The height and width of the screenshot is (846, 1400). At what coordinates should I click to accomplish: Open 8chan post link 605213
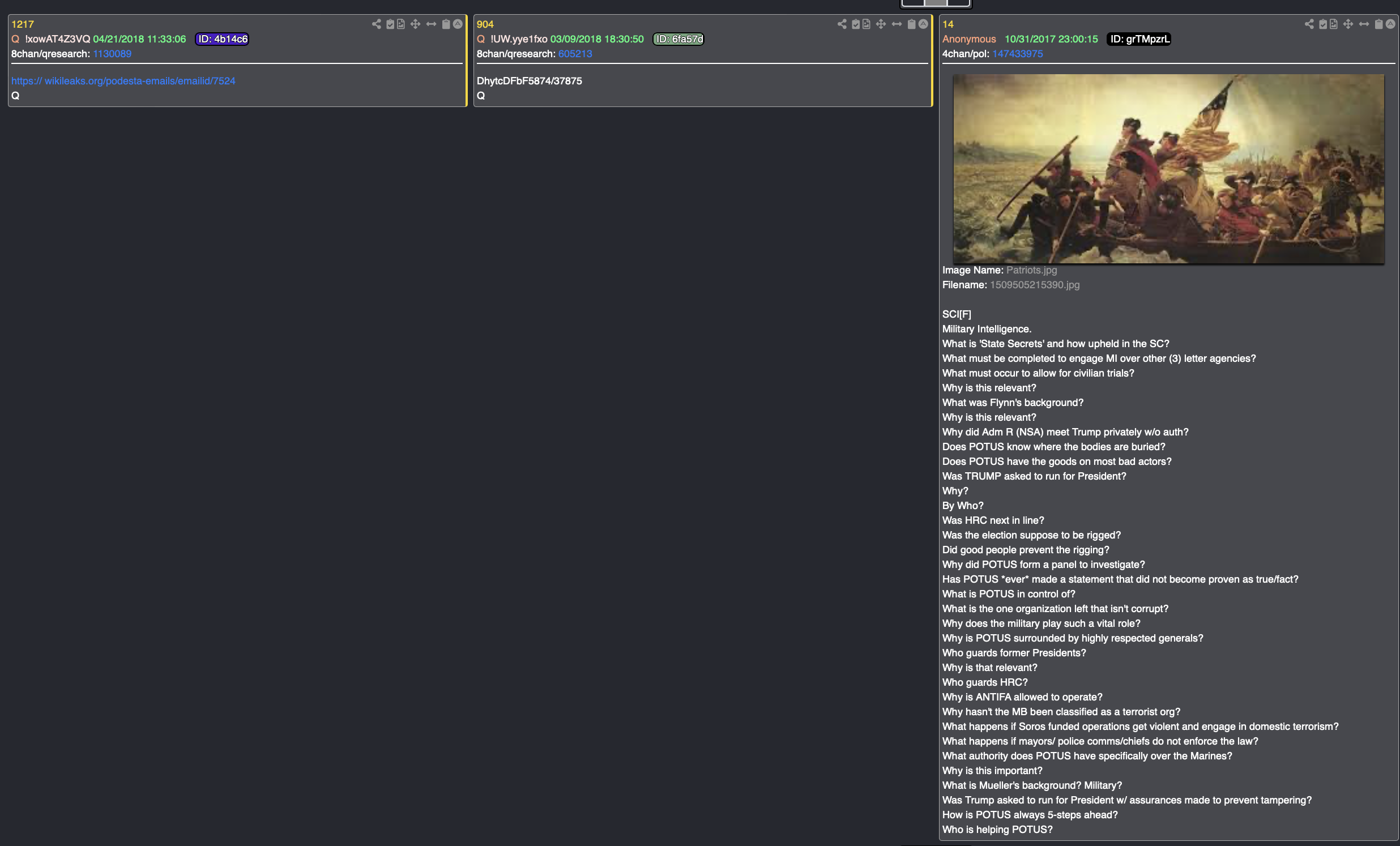tap(575, 54)
